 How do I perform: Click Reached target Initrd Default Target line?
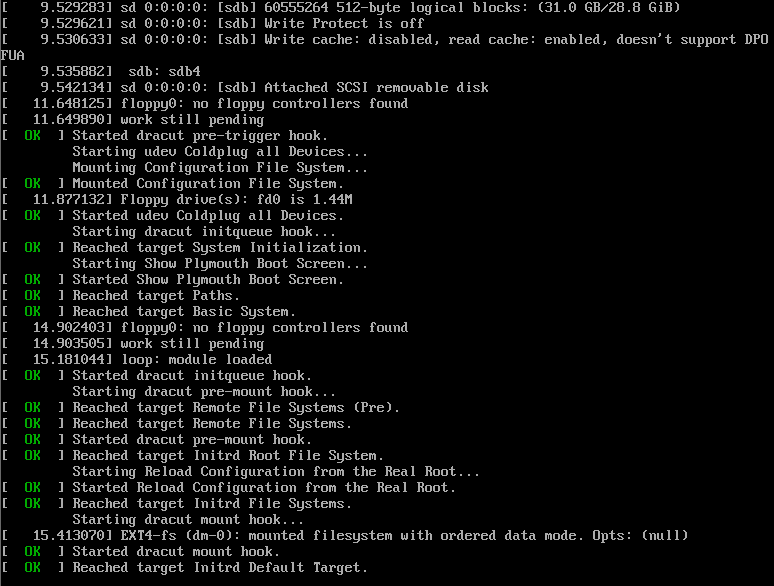click(x=184, y=568)
